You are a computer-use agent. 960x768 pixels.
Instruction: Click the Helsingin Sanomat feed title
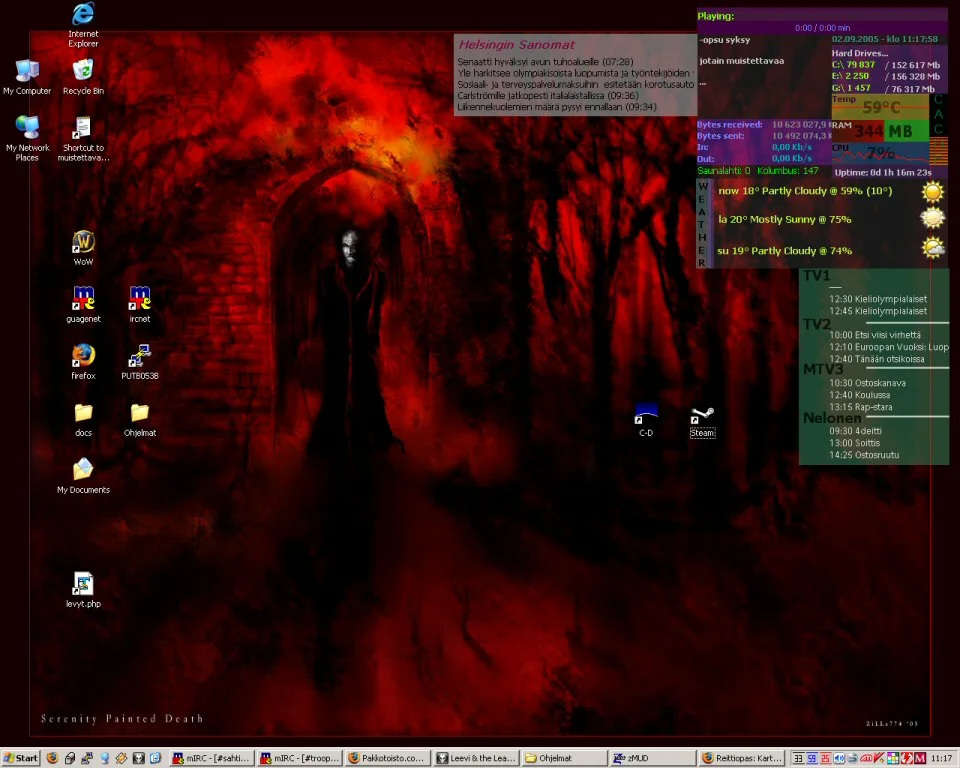pos(516,45)
